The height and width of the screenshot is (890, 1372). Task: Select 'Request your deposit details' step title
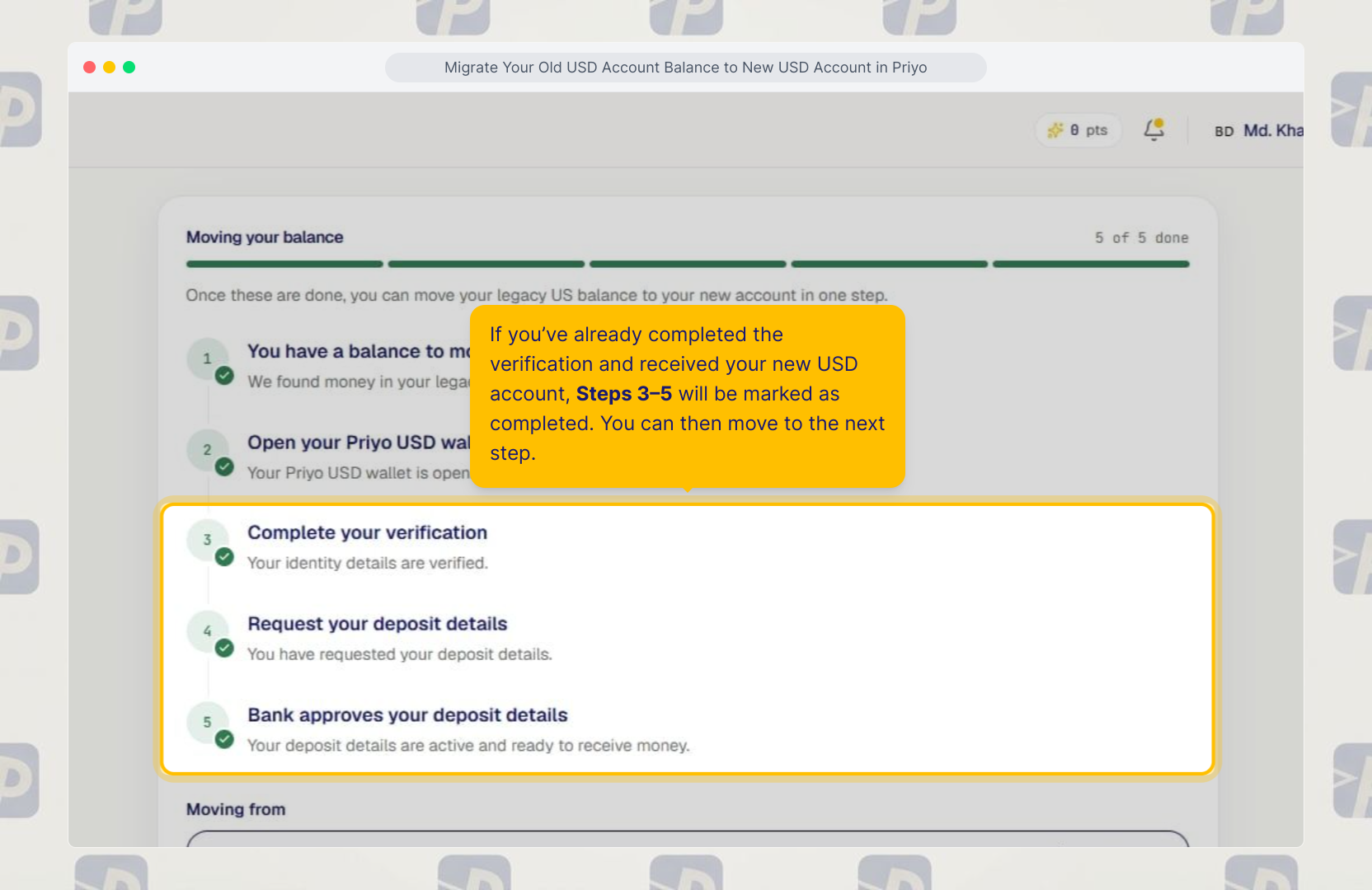[377, 624]
